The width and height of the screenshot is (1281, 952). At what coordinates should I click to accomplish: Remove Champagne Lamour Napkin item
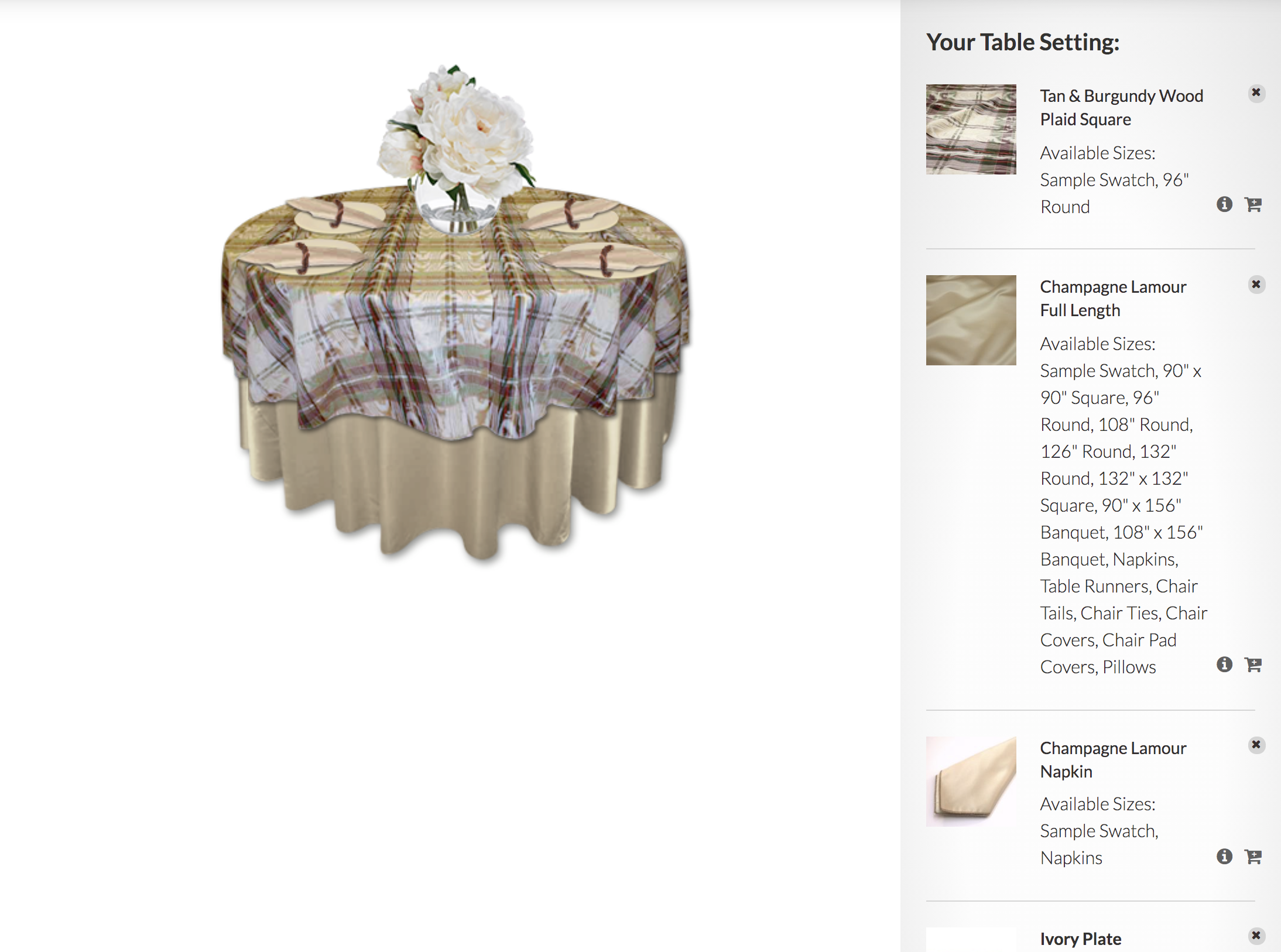pos(1256,745)
